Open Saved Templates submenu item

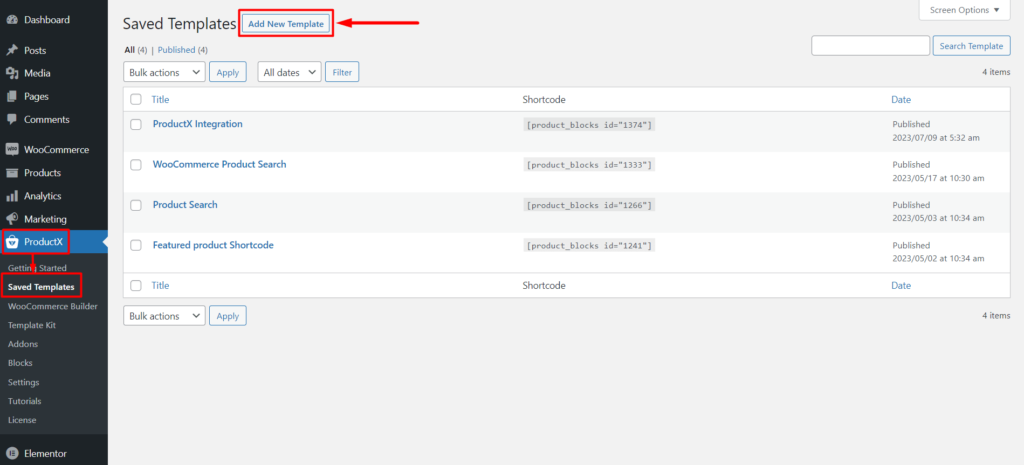coord(40,287)
